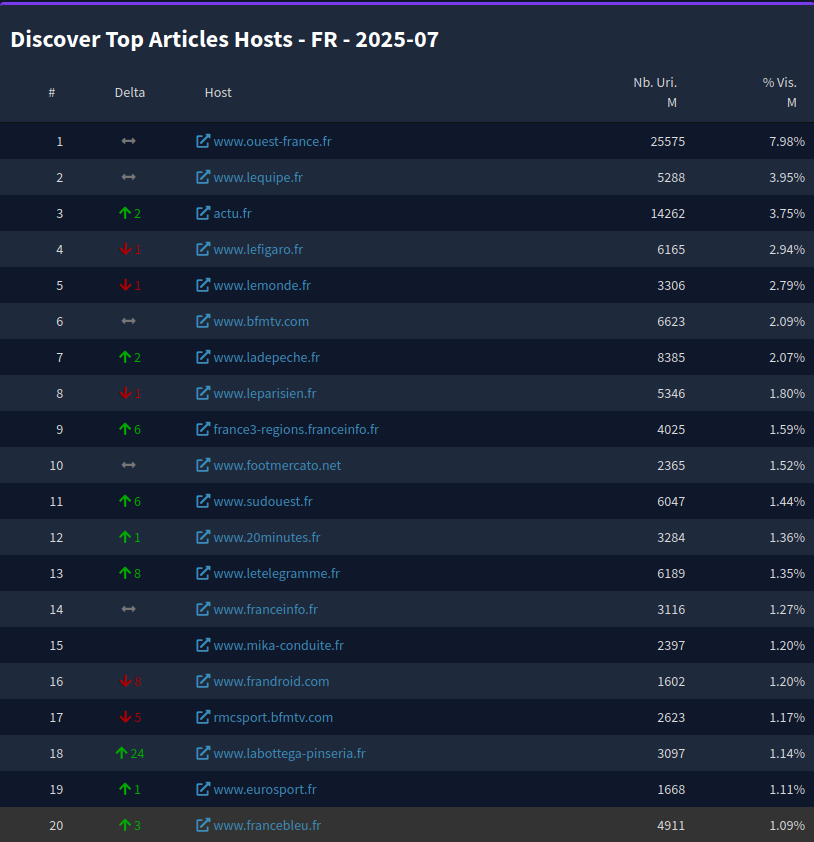Open the www.eurosport.fr host link
The width and height of the screenshot is (814, 842).
265,789
